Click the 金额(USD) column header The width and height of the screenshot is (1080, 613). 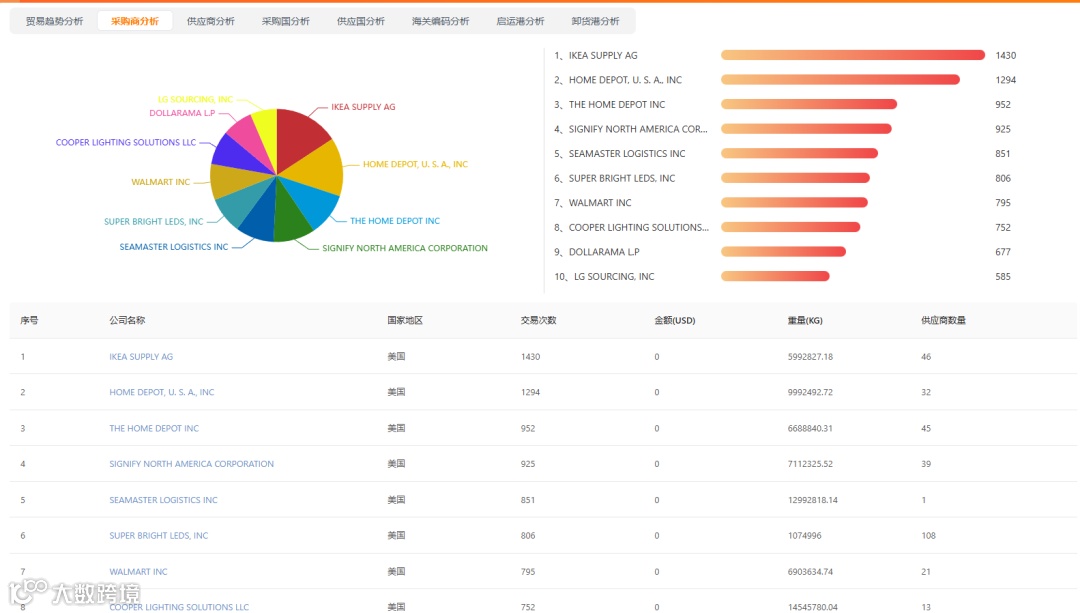[674, 320]
